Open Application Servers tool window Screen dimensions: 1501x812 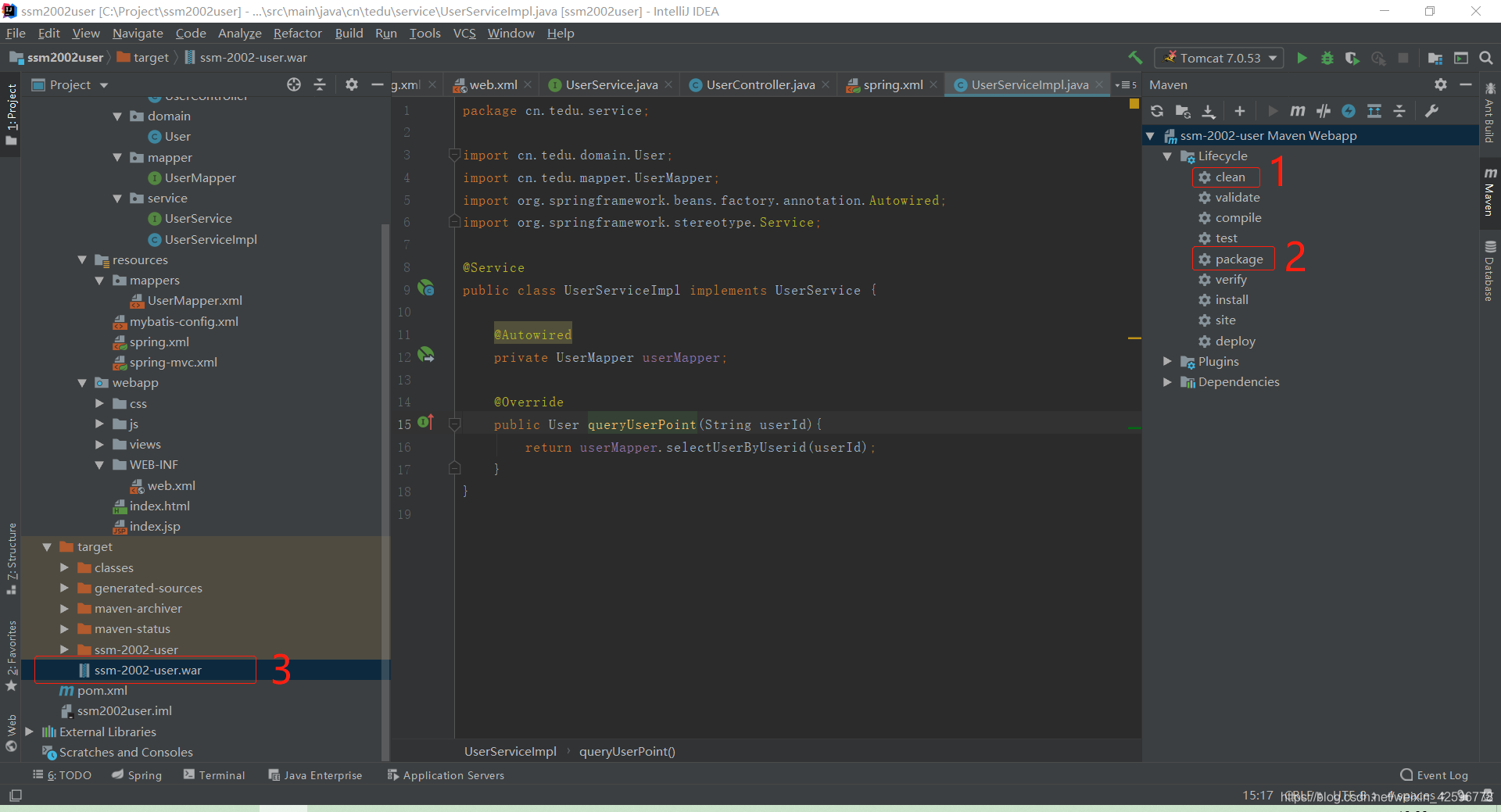coord(446,774)
